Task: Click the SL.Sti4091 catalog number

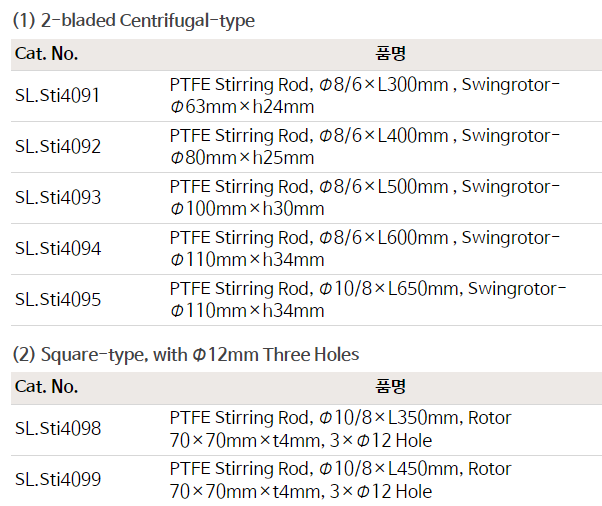Action: (x=58, y=96)
